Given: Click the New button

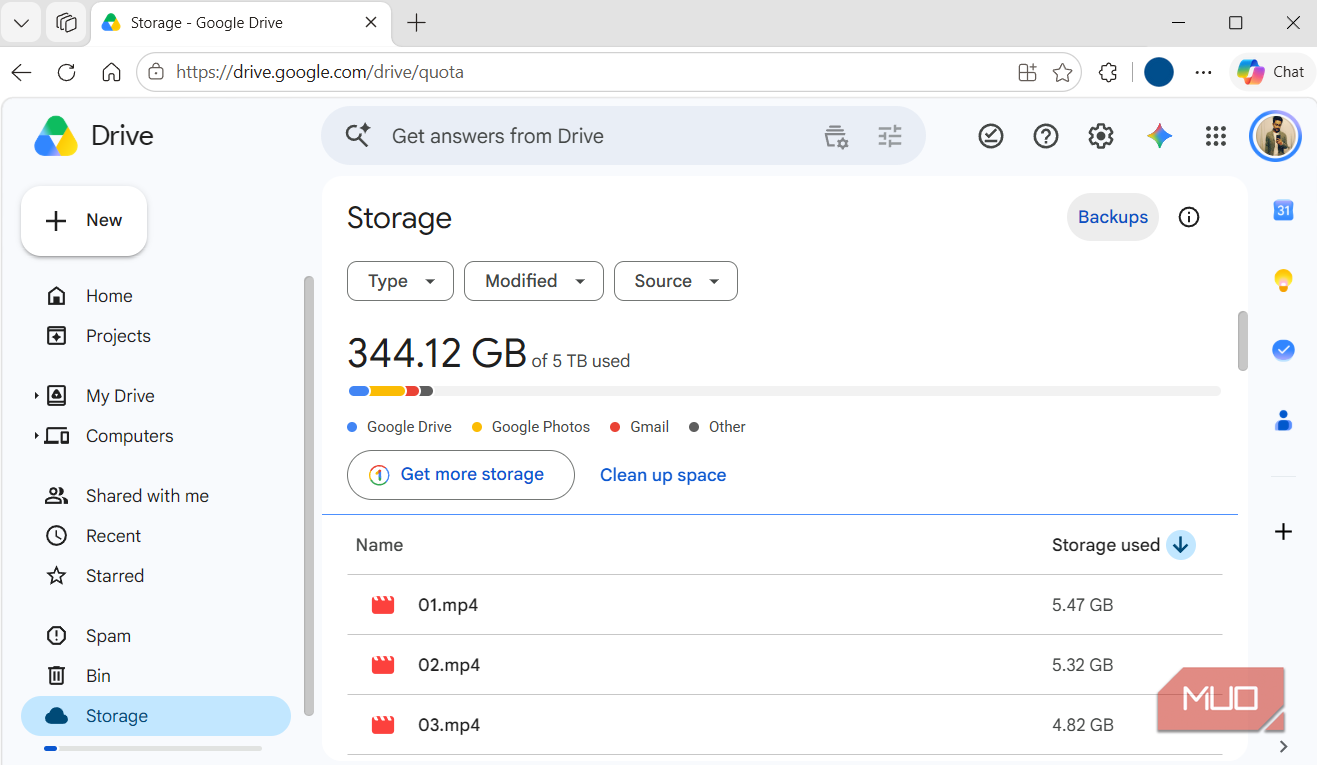Looking at the screenshot, I should pos(84,221).
